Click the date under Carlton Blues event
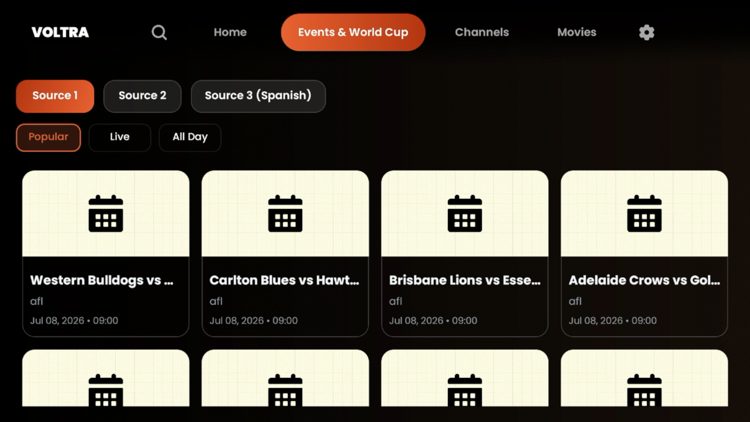Viewport: 750px width, 422px height. (x=254, y=321)
